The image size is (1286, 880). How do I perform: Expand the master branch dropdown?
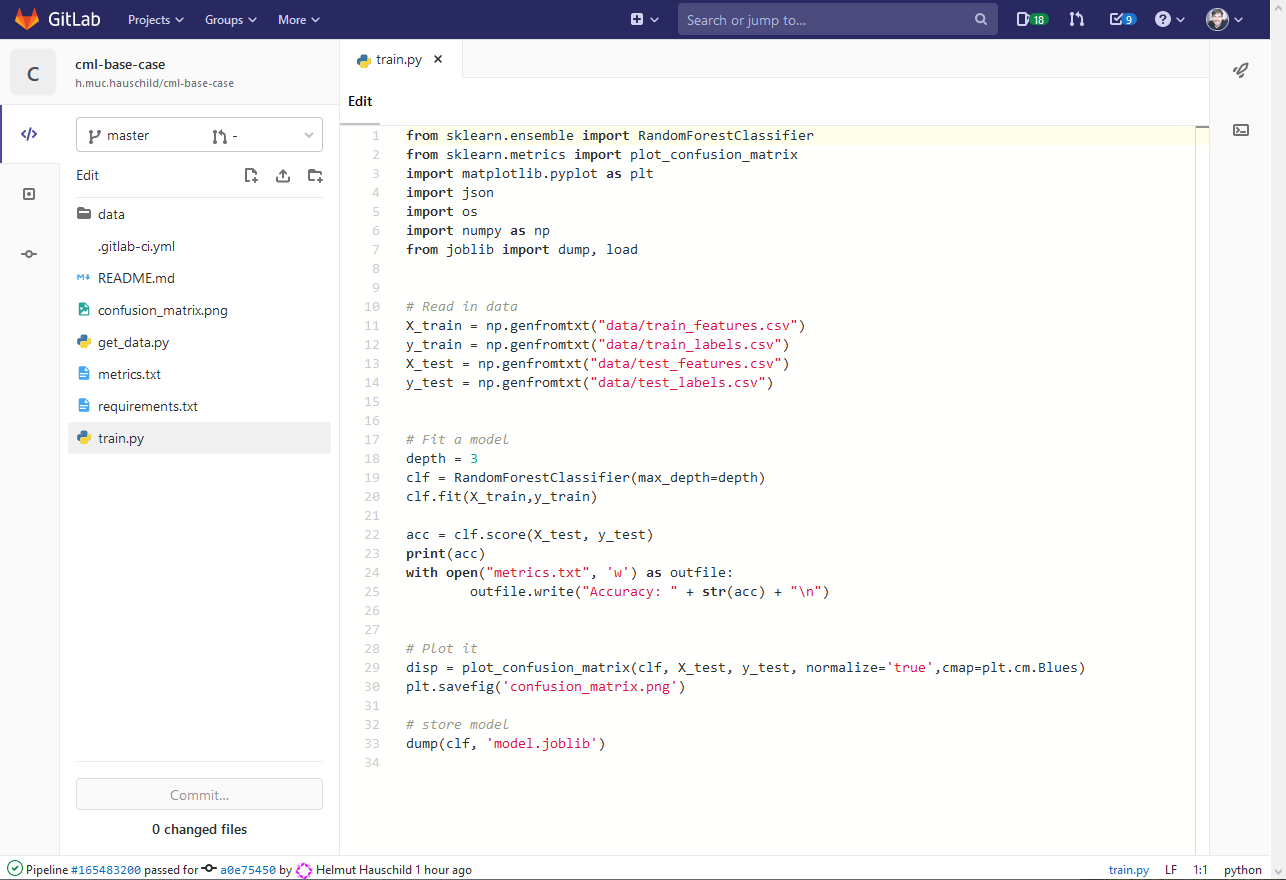pyautogui.click(x=199, y=135)
